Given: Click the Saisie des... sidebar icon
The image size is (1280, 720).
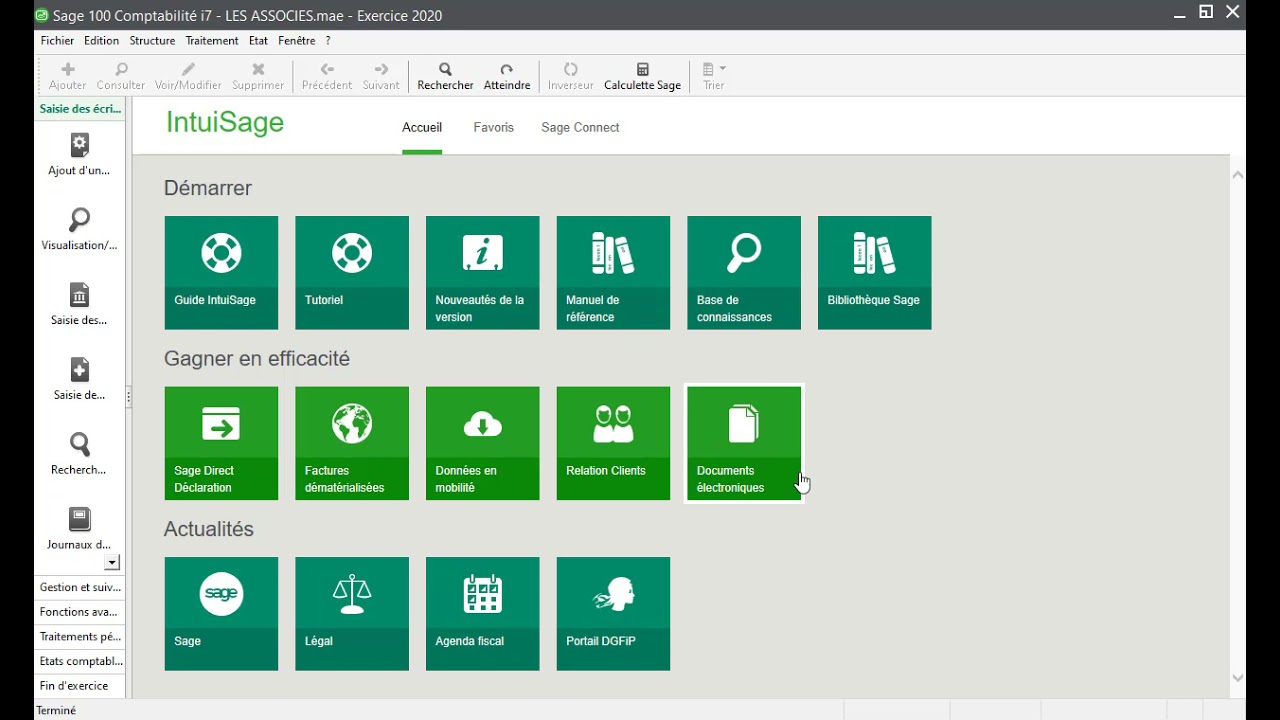Looking at the screenshot, I should coord(79,305).
